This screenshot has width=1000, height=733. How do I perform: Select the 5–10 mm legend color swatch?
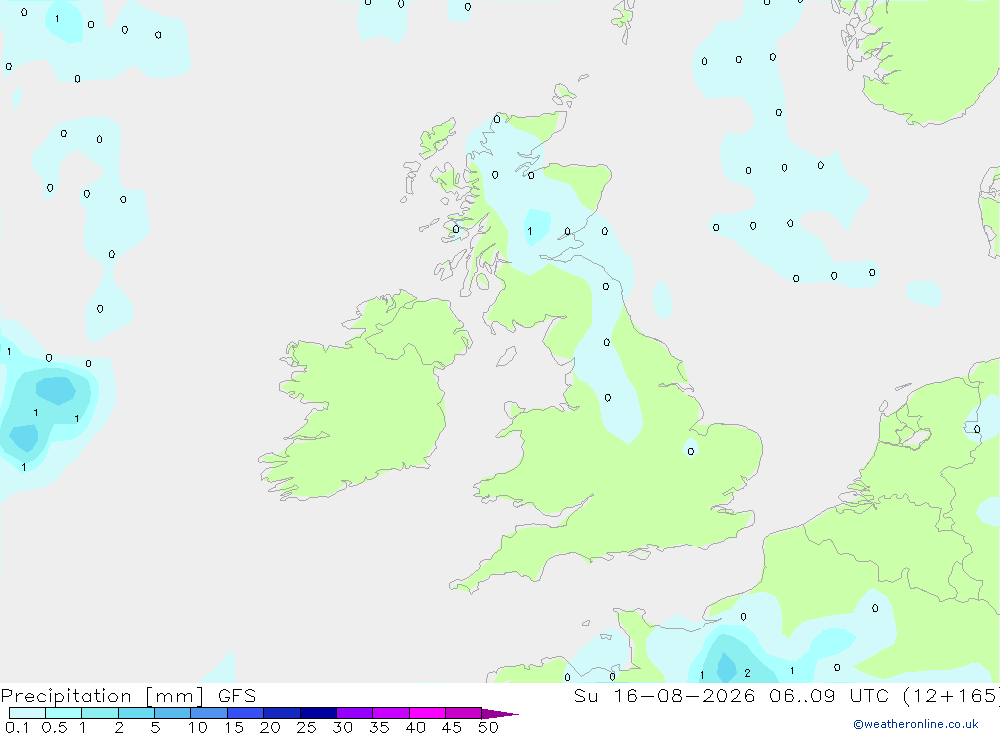coord(173,713)
